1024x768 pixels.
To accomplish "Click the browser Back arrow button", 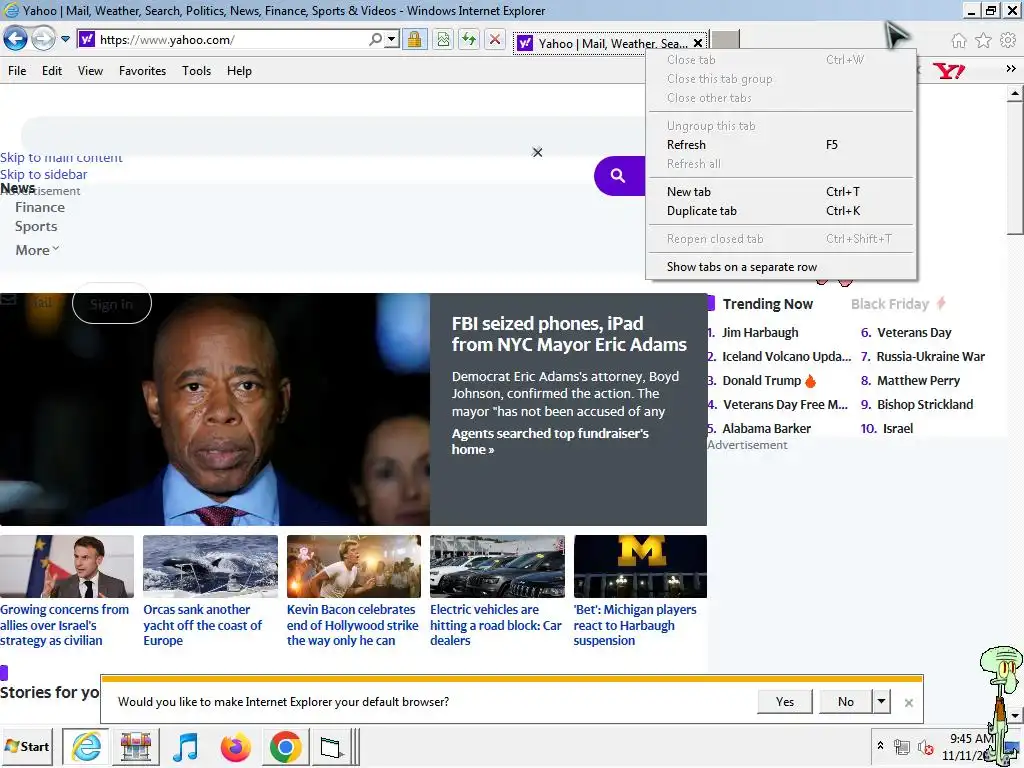I will 15,39.
